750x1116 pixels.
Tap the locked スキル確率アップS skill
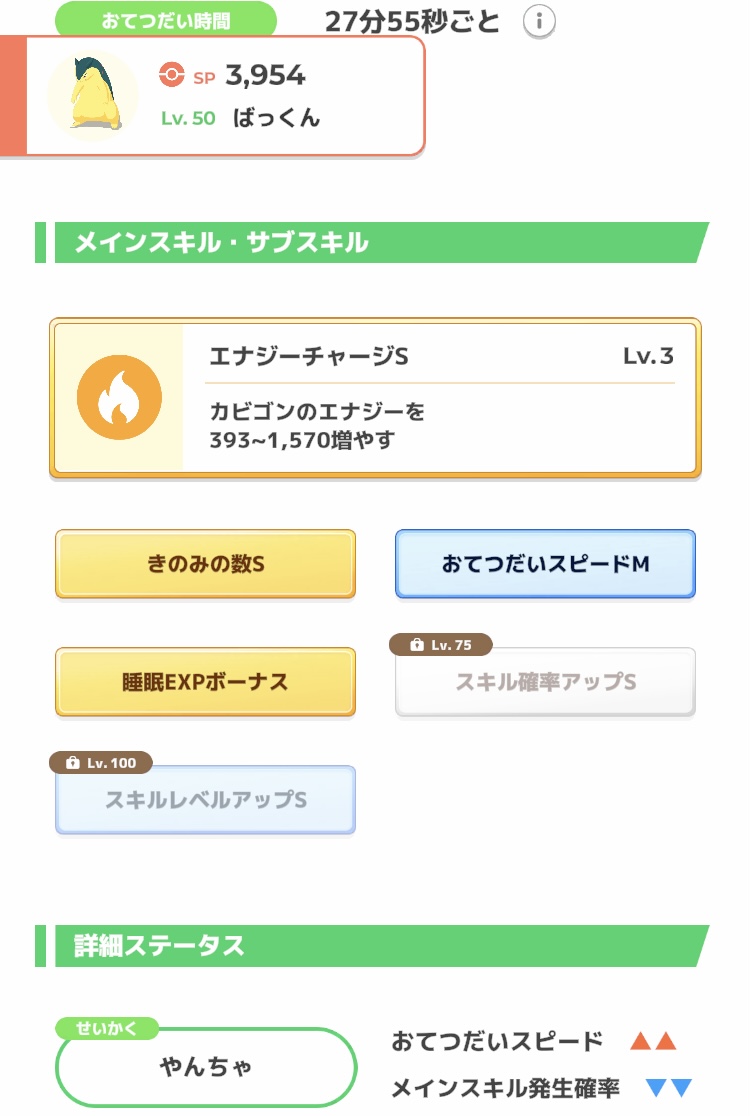(x=545, y=682)
